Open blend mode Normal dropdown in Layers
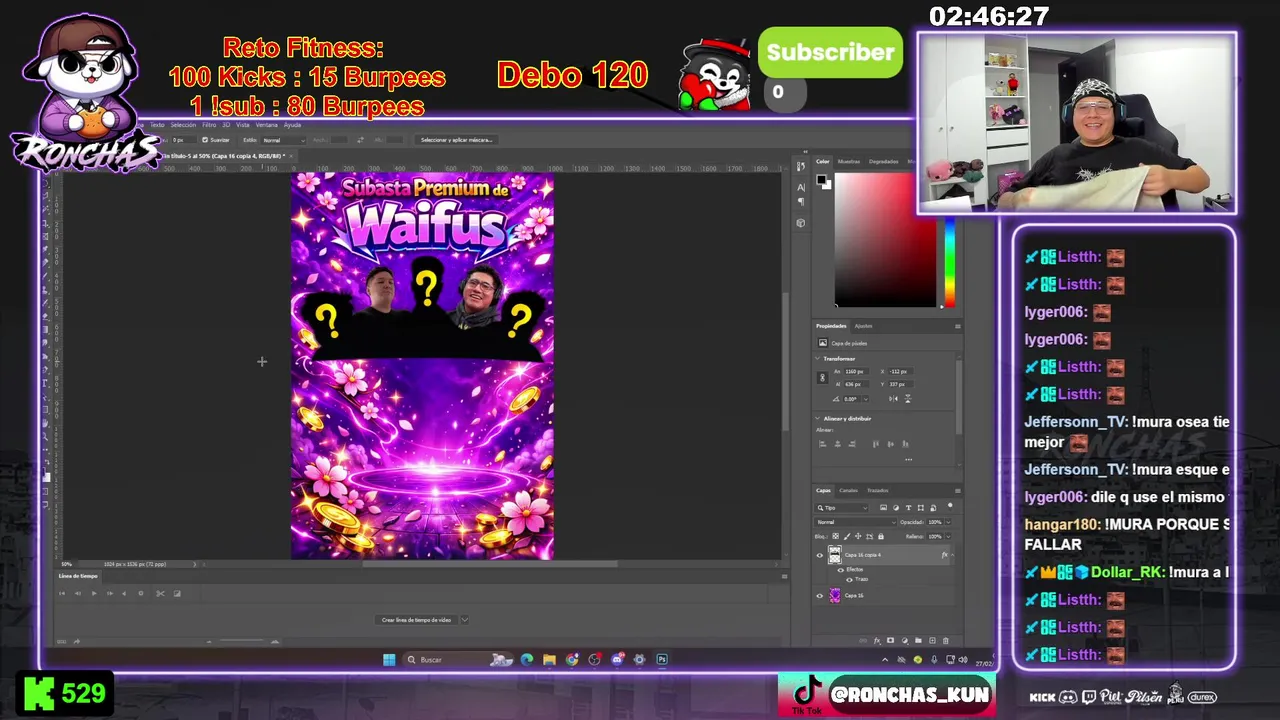The height and width of the screenshot is (720, 1280). tap(855, 522)
